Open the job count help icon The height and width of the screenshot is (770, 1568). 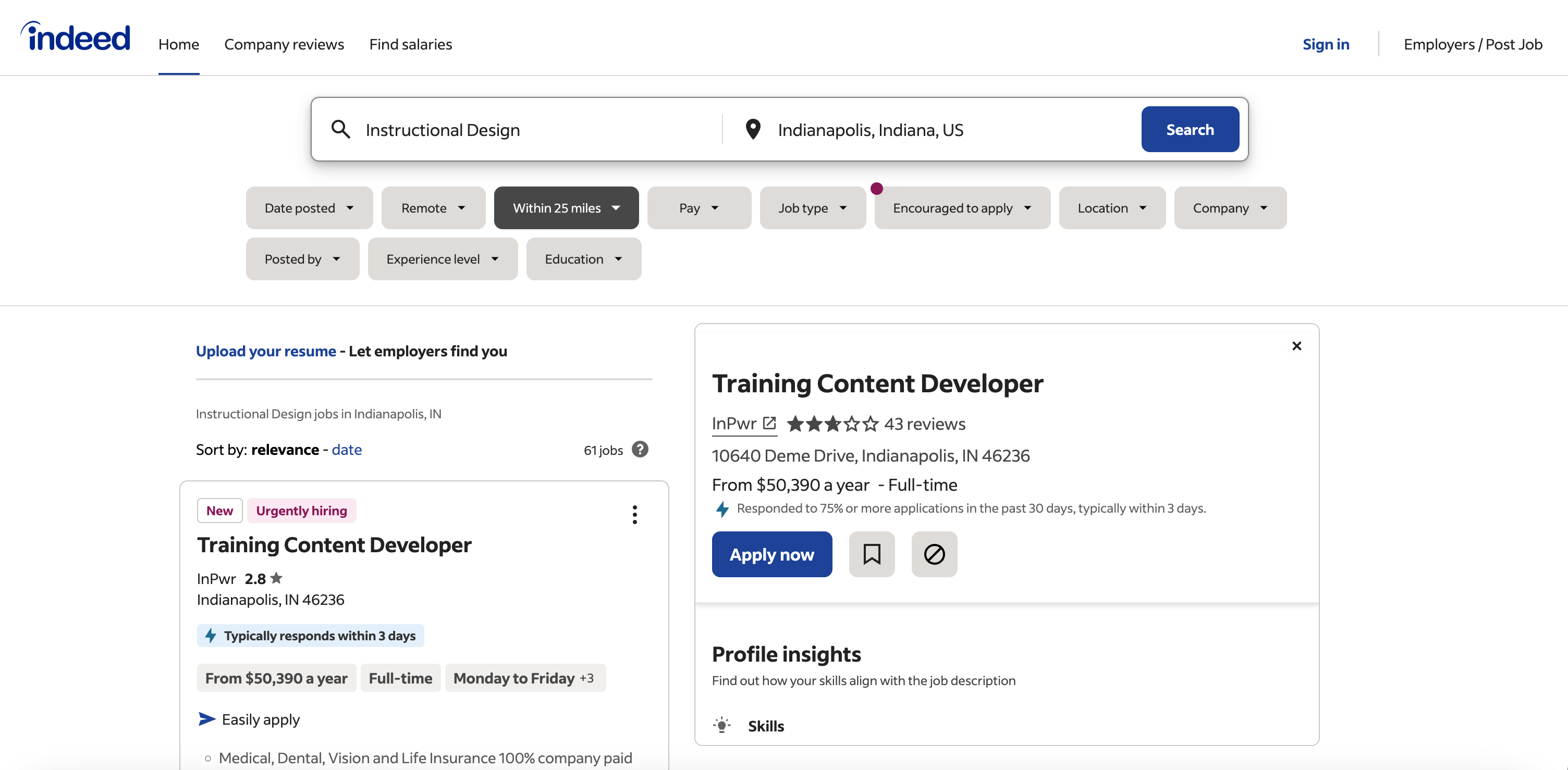point(640,450)
